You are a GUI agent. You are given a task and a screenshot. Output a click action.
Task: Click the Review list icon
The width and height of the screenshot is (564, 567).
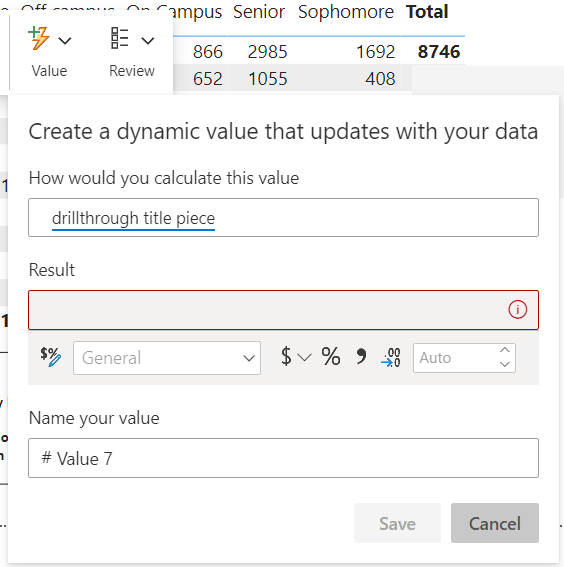[120, 38]
